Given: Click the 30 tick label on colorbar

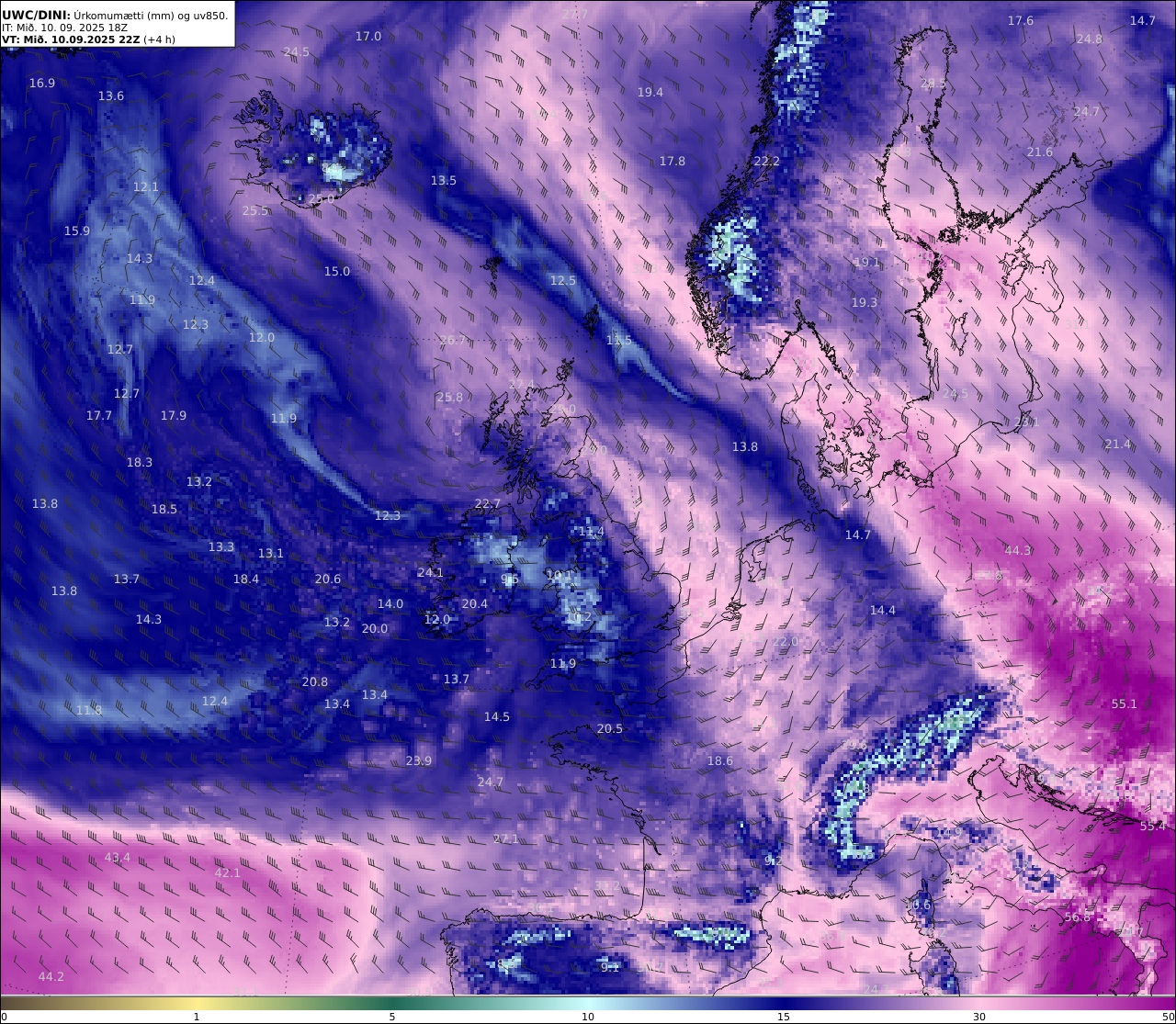Looking at the screenshot, I should pos(979,1017).
